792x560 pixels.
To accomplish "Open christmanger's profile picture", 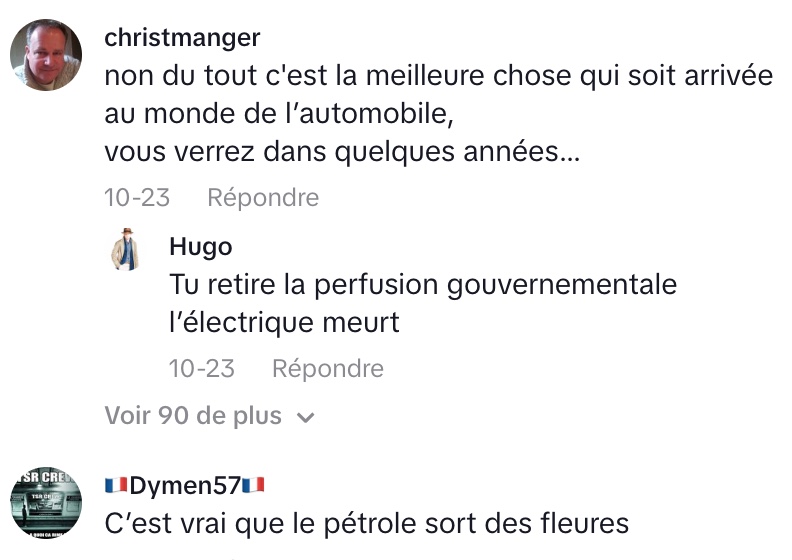I will (46, 55).
